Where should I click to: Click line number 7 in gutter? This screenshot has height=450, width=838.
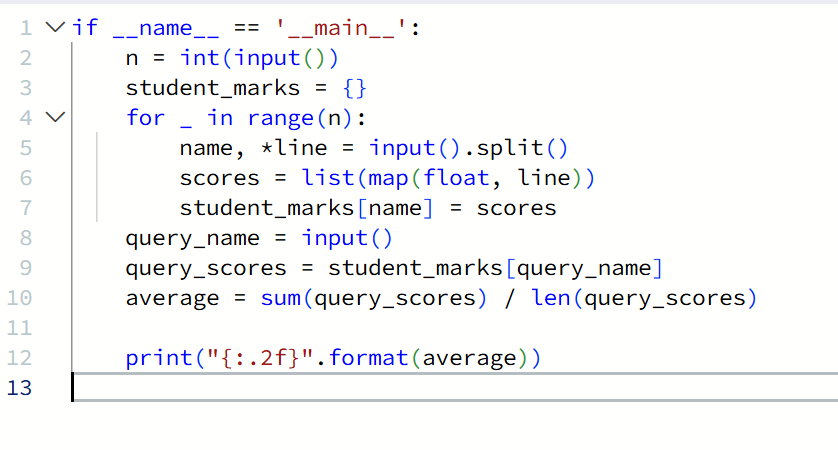[x=26, y=207]
